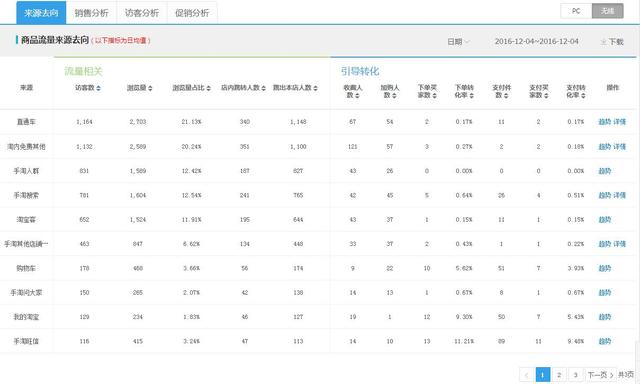
Task: Click the 来源 column header
Action: (27, 88)
